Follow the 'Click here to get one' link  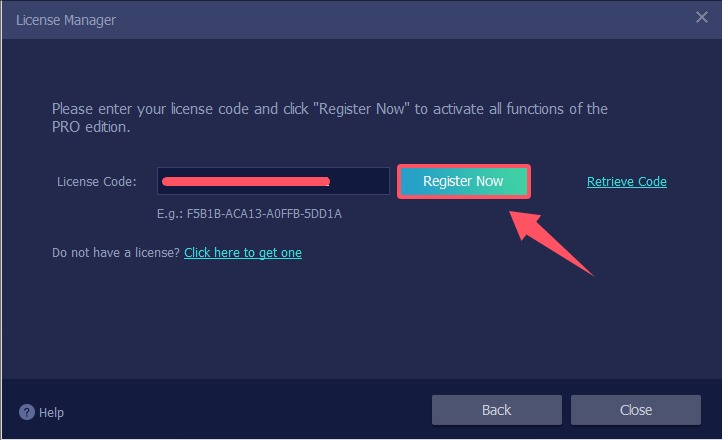(243, 252)
